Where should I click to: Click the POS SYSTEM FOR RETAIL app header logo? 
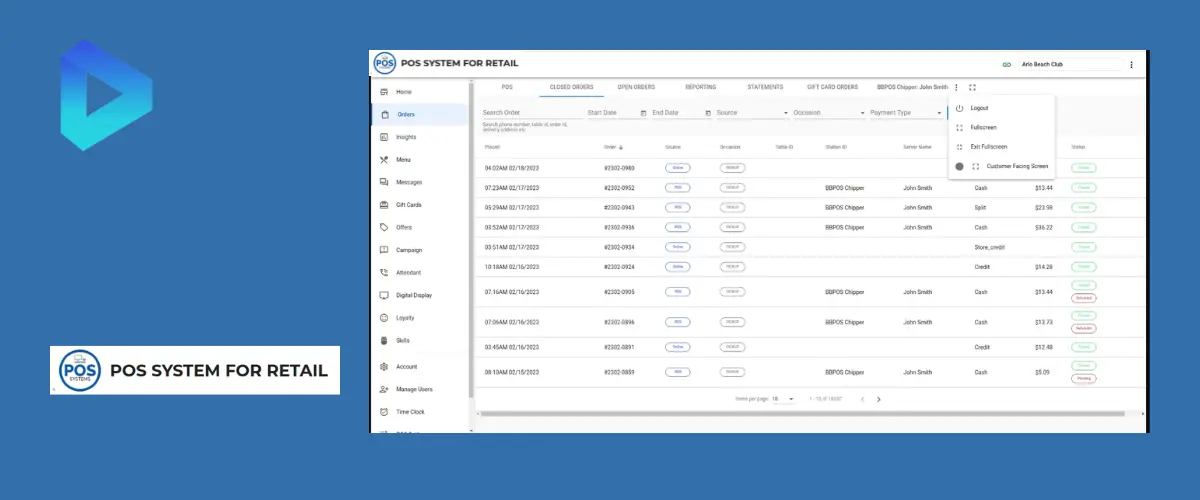coord(446,63)
